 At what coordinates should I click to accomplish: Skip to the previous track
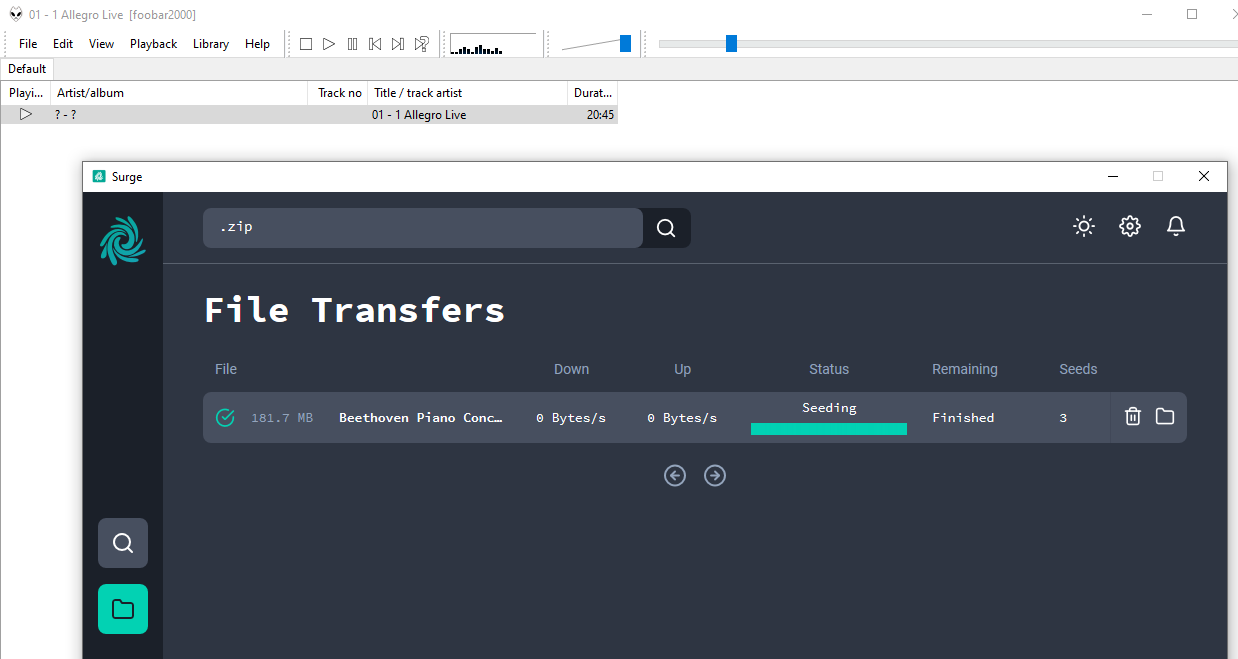(x=375, y=44)
